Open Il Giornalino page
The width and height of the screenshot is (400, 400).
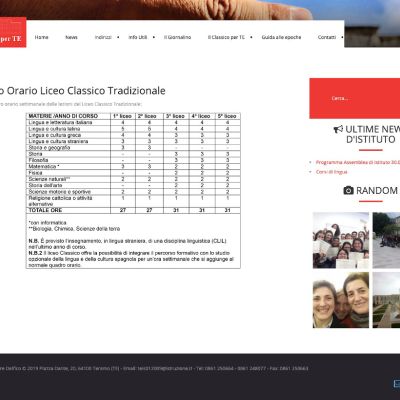[177, 37]
